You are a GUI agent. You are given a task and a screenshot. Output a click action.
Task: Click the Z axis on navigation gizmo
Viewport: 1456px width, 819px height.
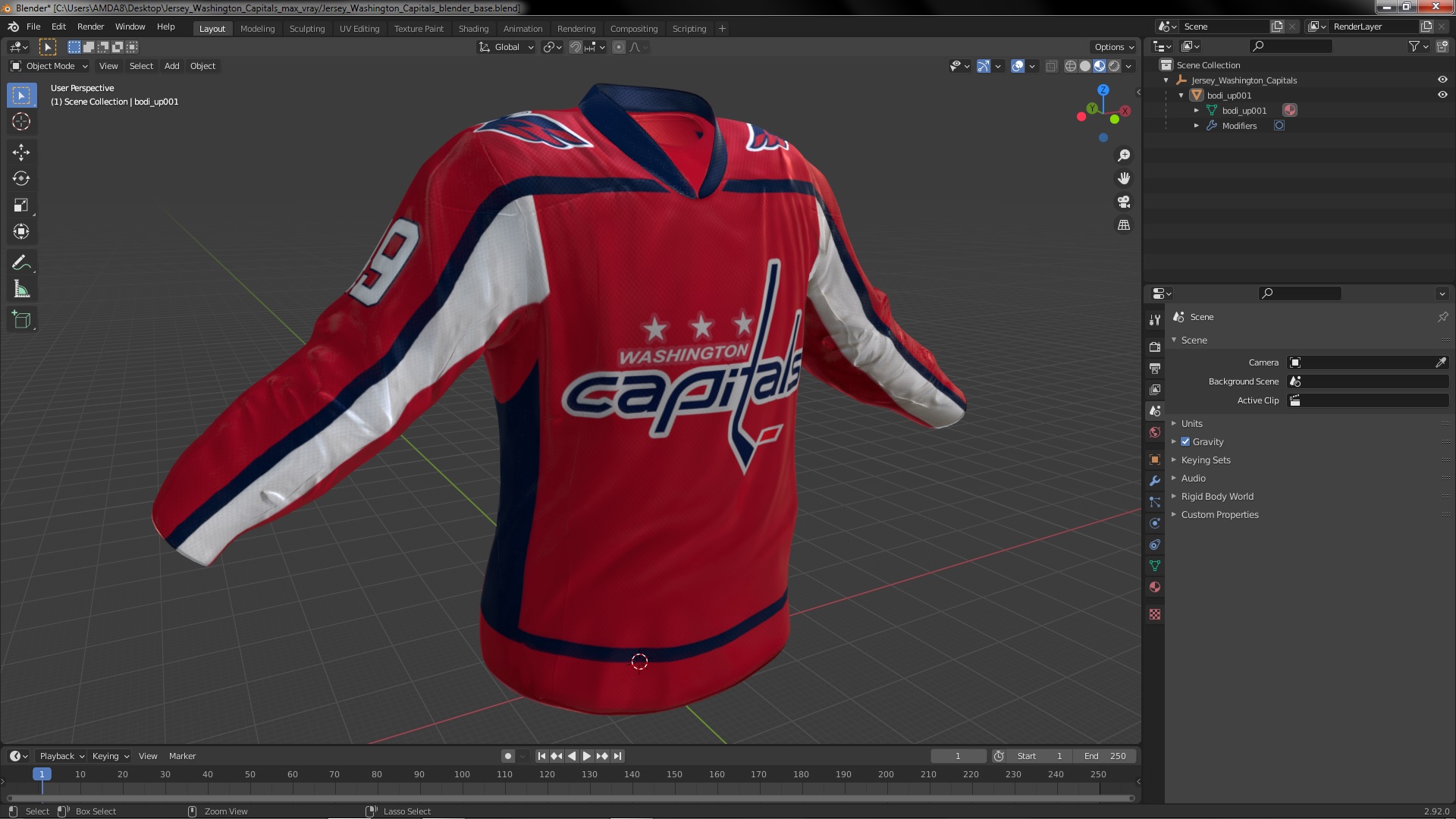(1103, 89)
